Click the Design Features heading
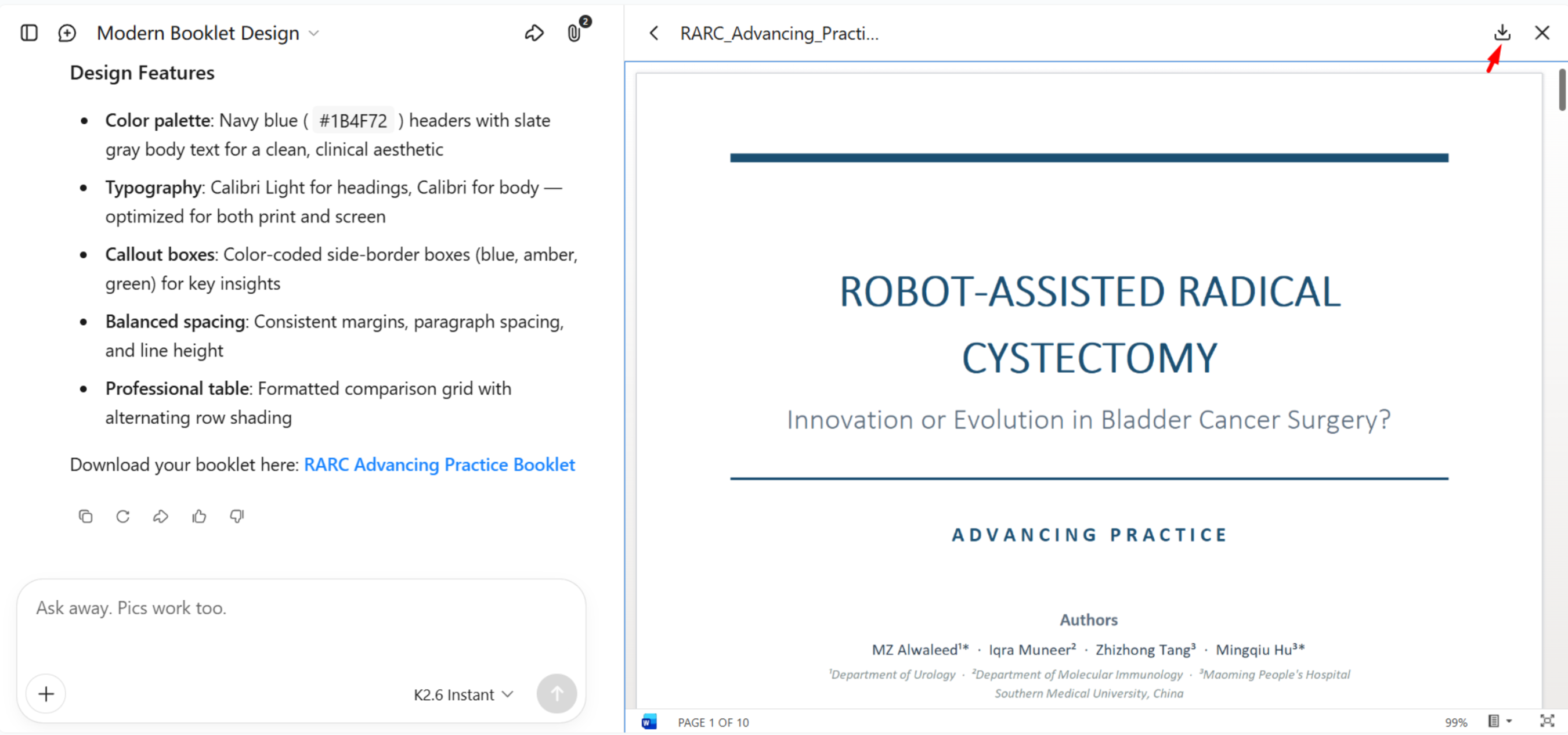The width and height of the screenshot is (1568, 735). [x=142, y=73]
